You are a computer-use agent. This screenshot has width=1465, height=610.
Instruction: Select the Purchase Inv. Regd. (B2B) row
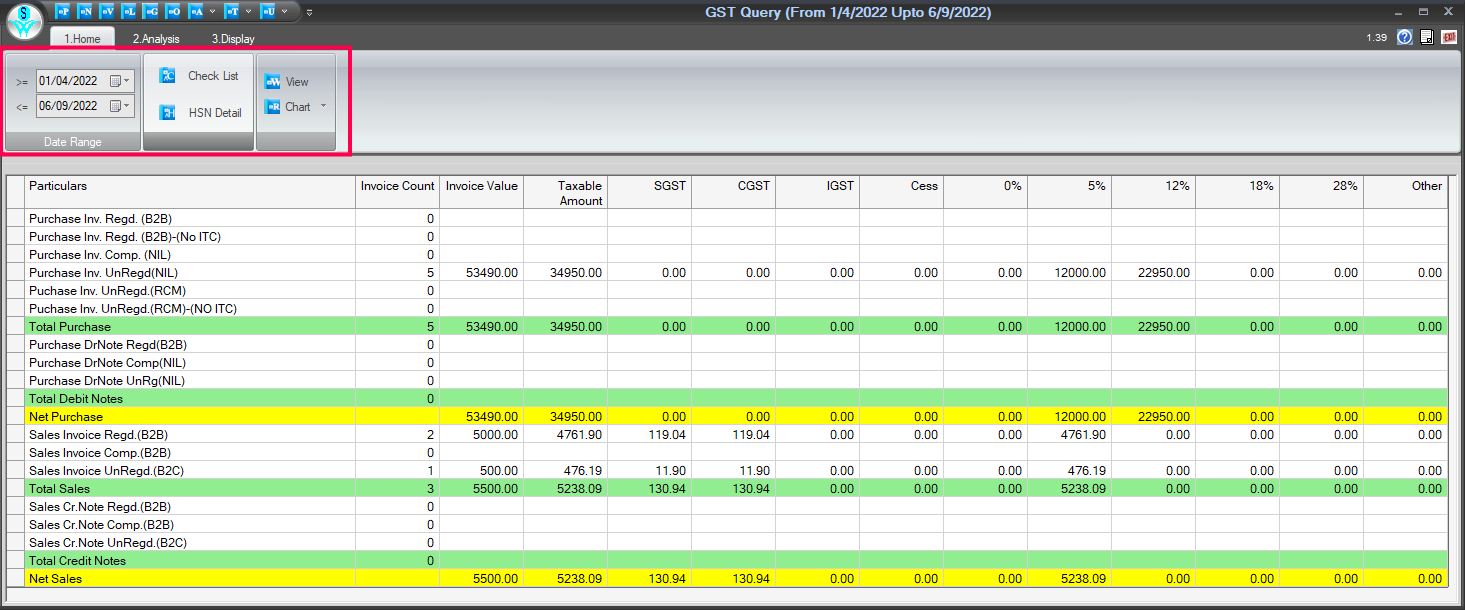click(x=727, y=218)
